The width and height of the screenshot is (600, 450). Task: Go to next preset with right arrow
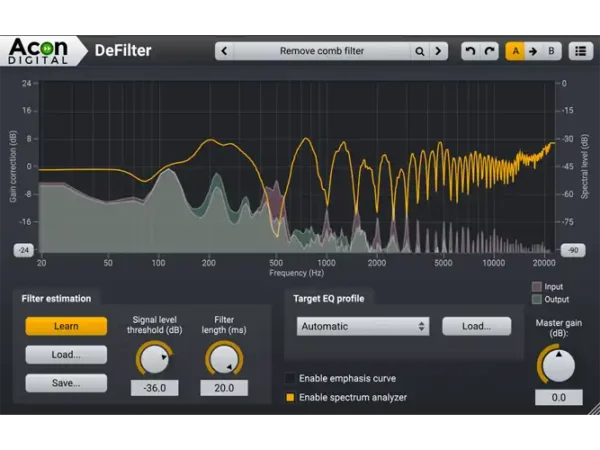pyautogui.click(x=438, y=51)
